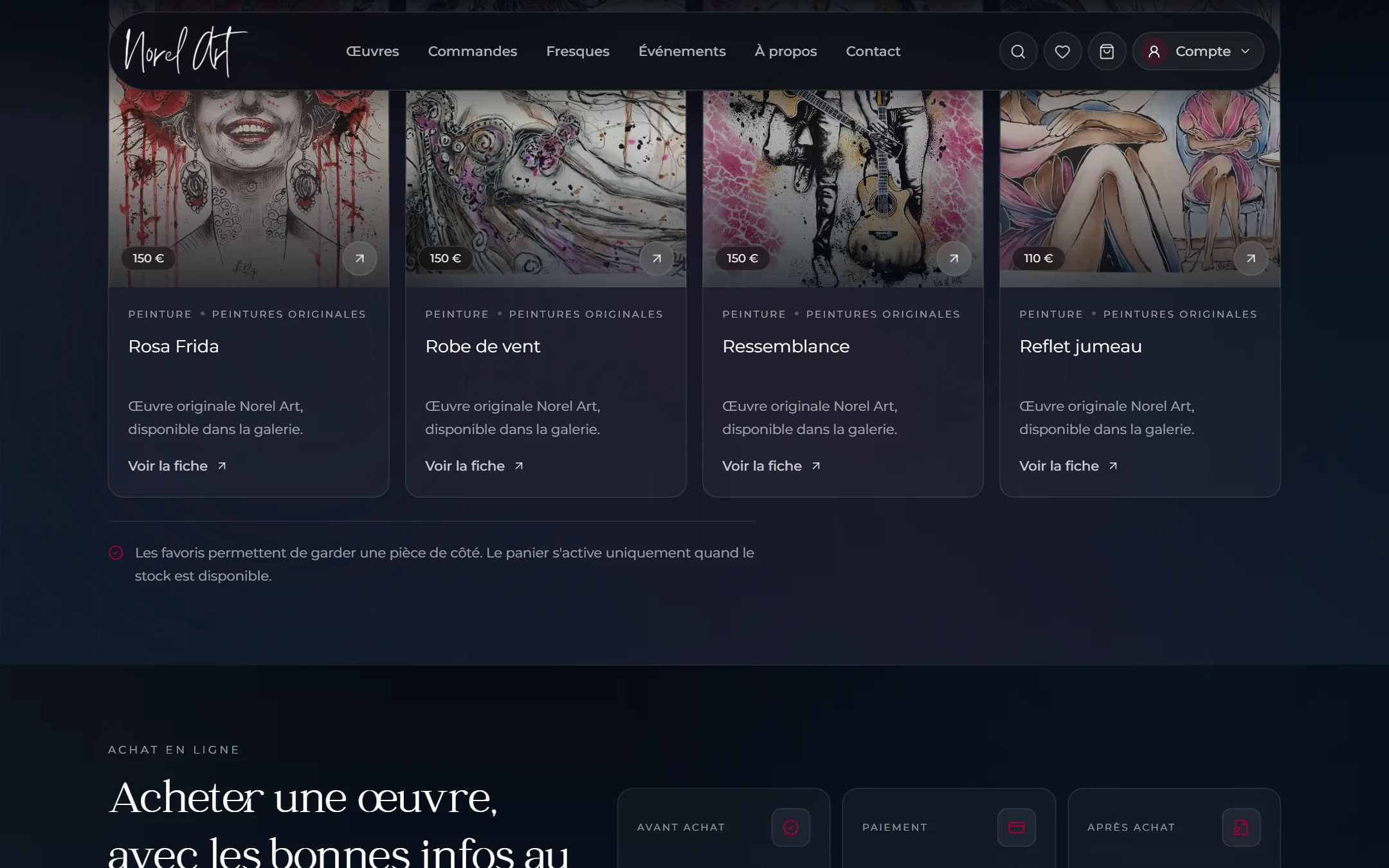Image resolution: width=1389 pixels, height=868 pixels.
Task: Click Voir la fiche for Ressemblance
Action: coord(772,466)
